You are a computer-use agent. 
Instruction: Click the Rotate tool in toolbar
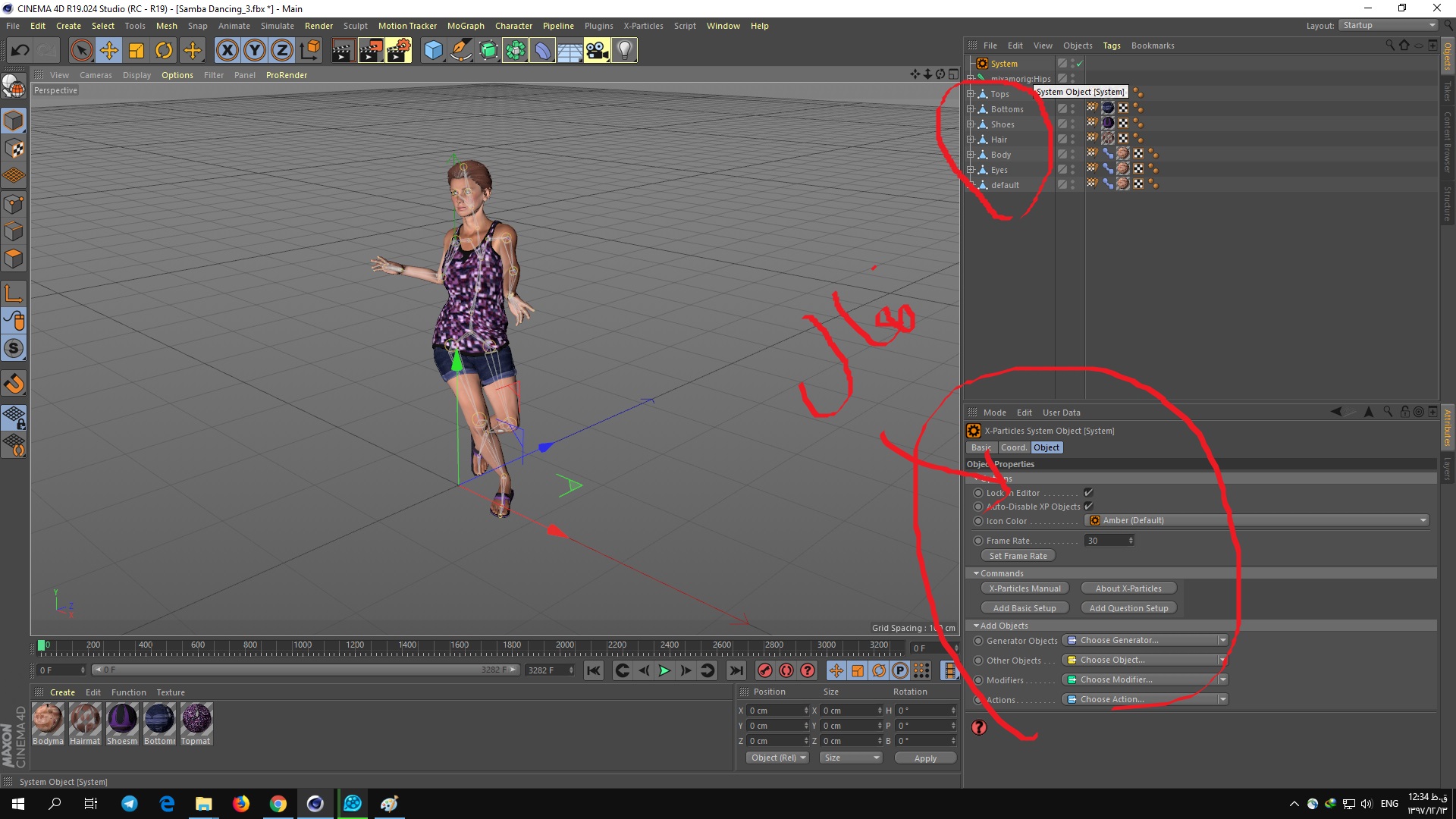tap(164, 50)
